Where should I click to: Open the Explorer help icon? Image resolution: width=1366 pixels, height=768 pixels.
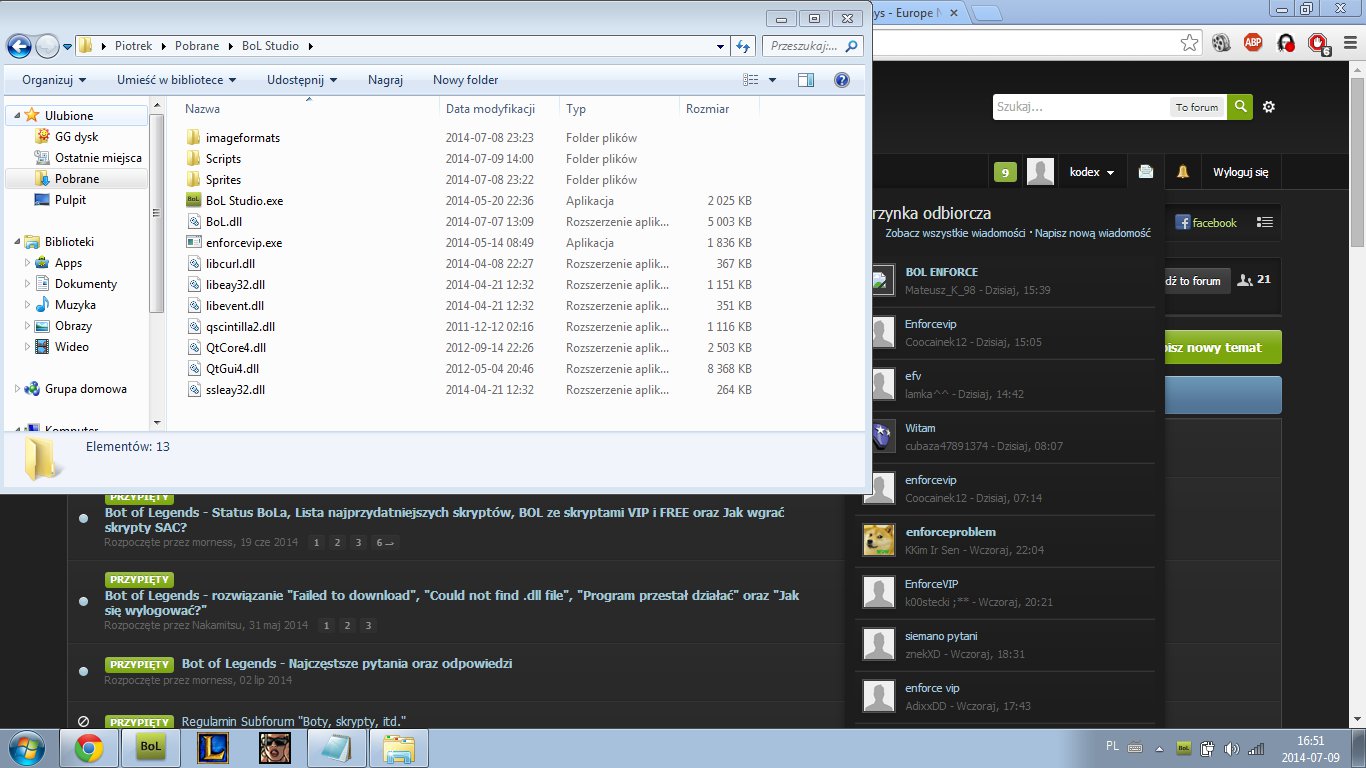click(842, 80)
